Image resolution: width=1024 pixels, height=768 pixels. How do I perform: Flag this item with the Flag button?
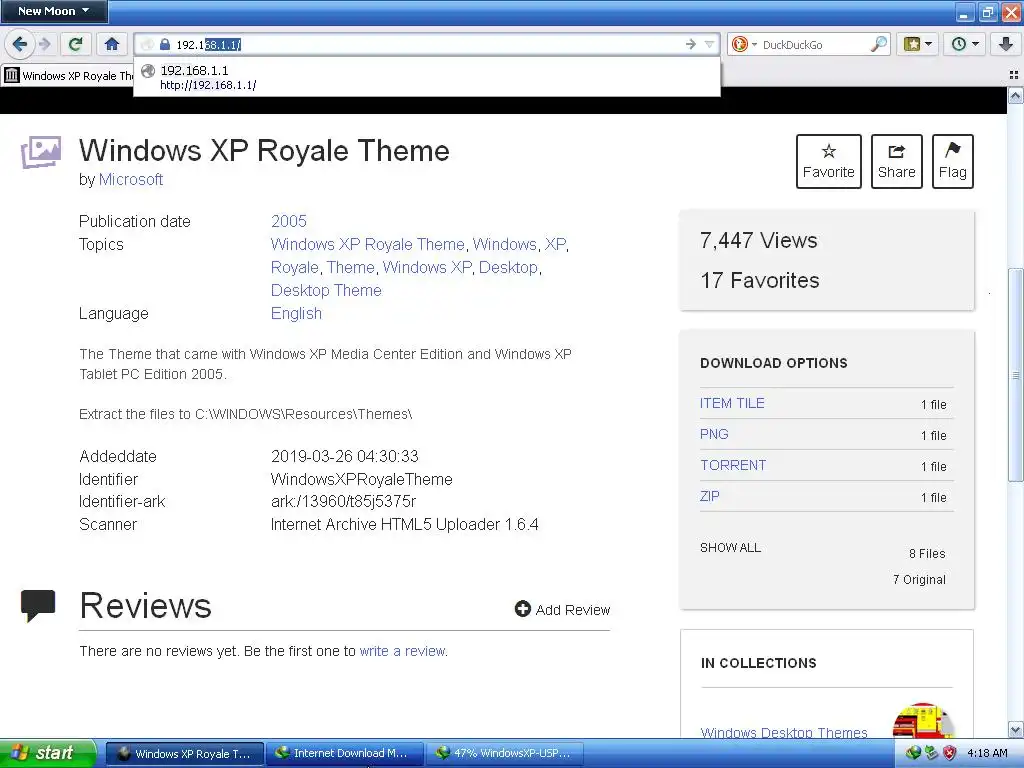click(953, 161)
